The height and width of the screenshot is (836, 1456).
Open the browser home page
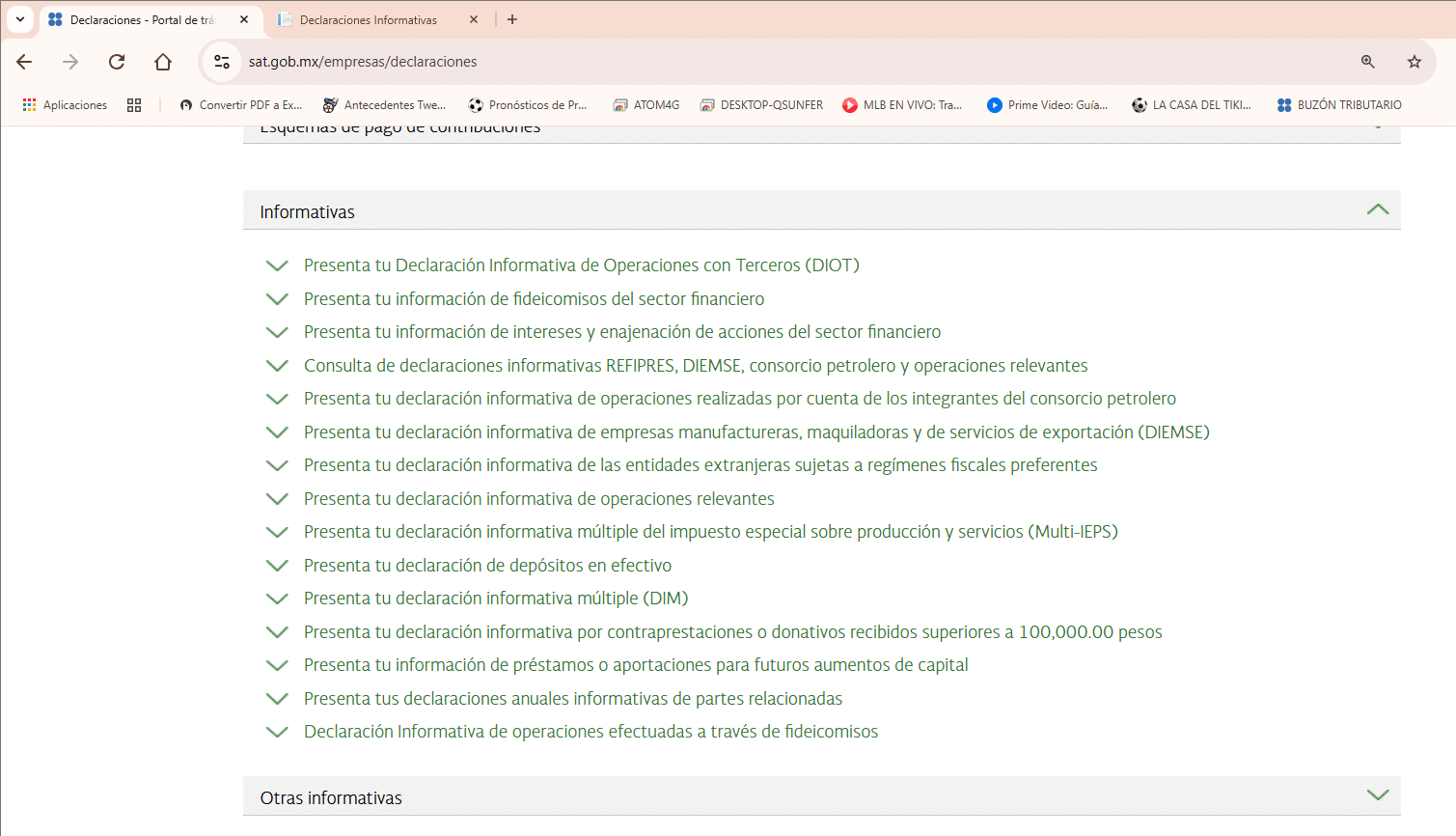(162, 61)
